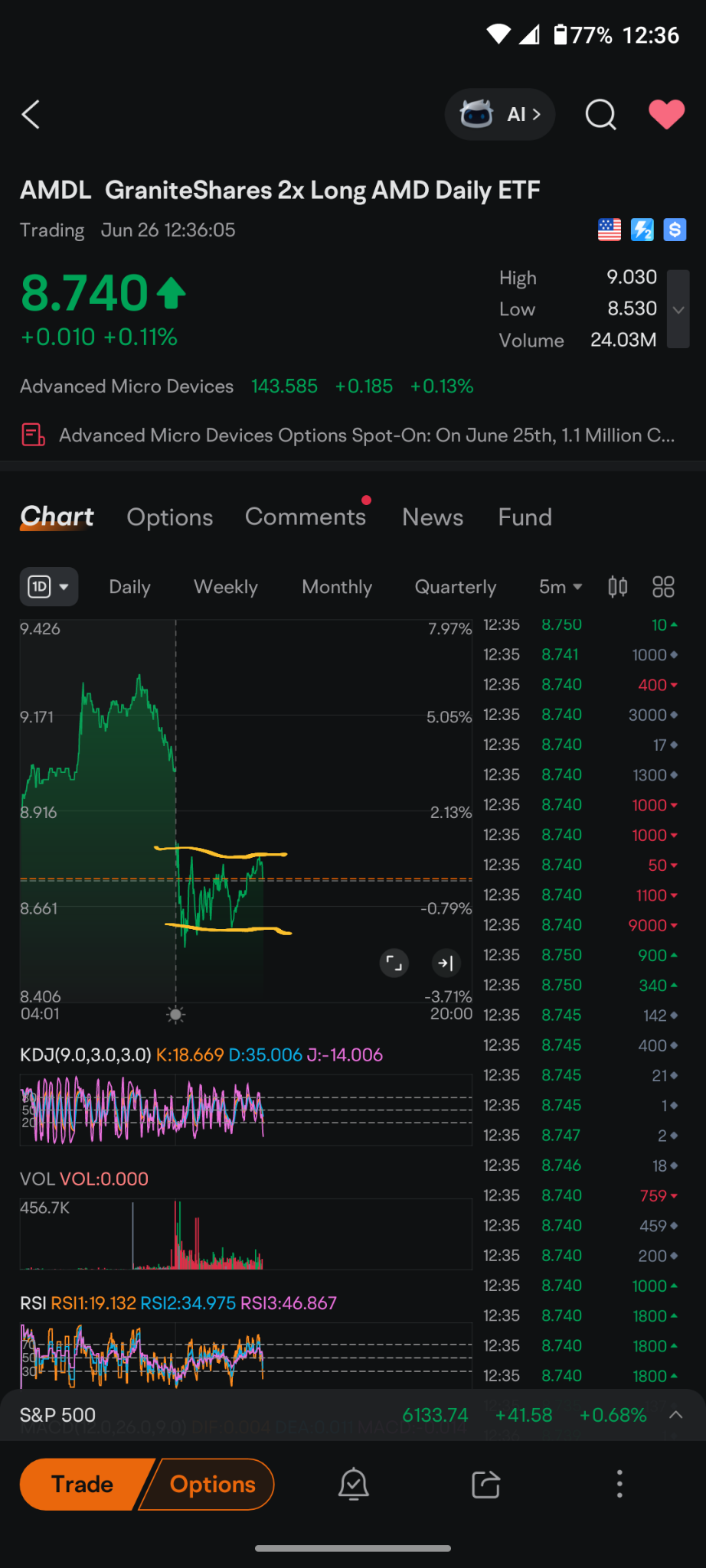Open the AMD Options Spot-On news headline
Viewport: 706px width, 1568px height.
[x=367, y=435]
